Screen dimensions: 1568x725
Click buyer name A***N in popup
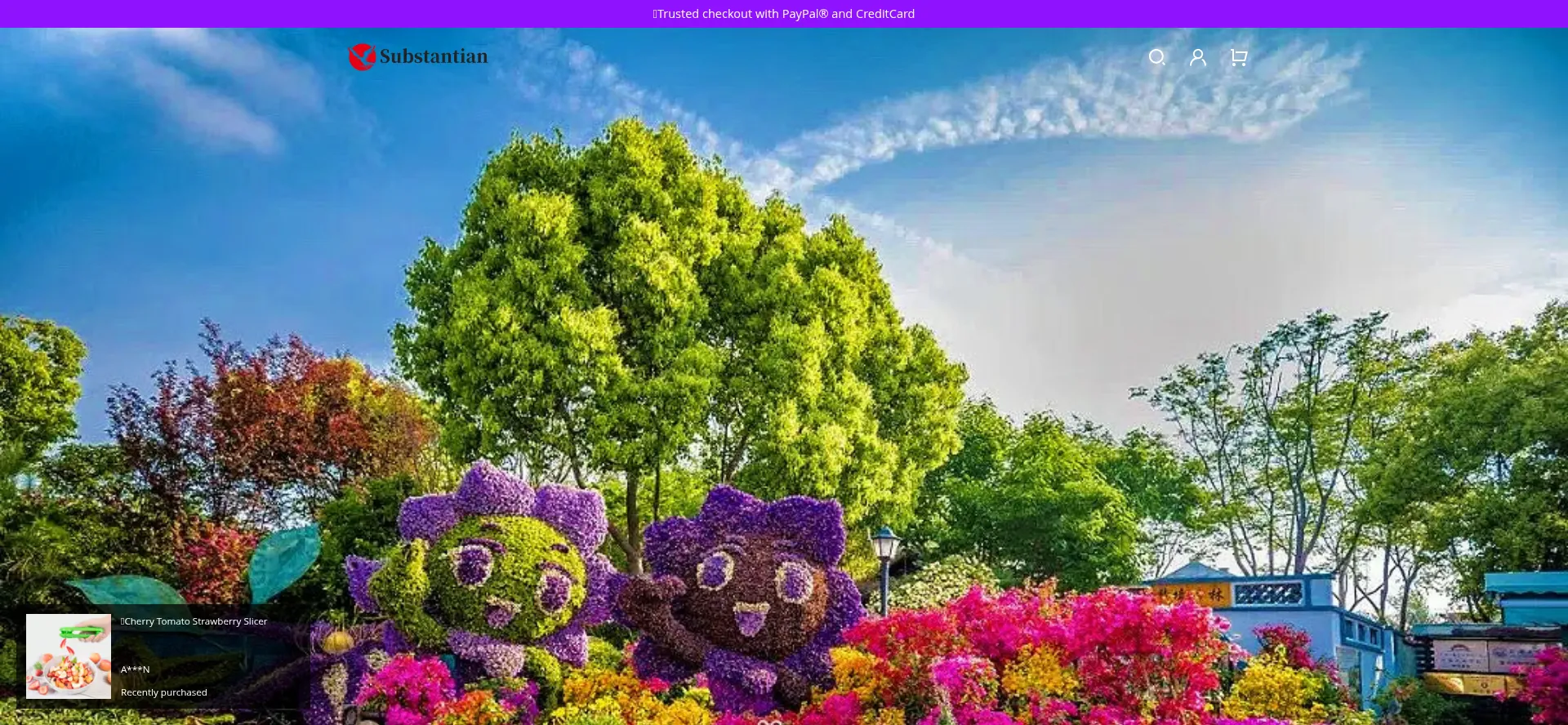tap(136, 669)
